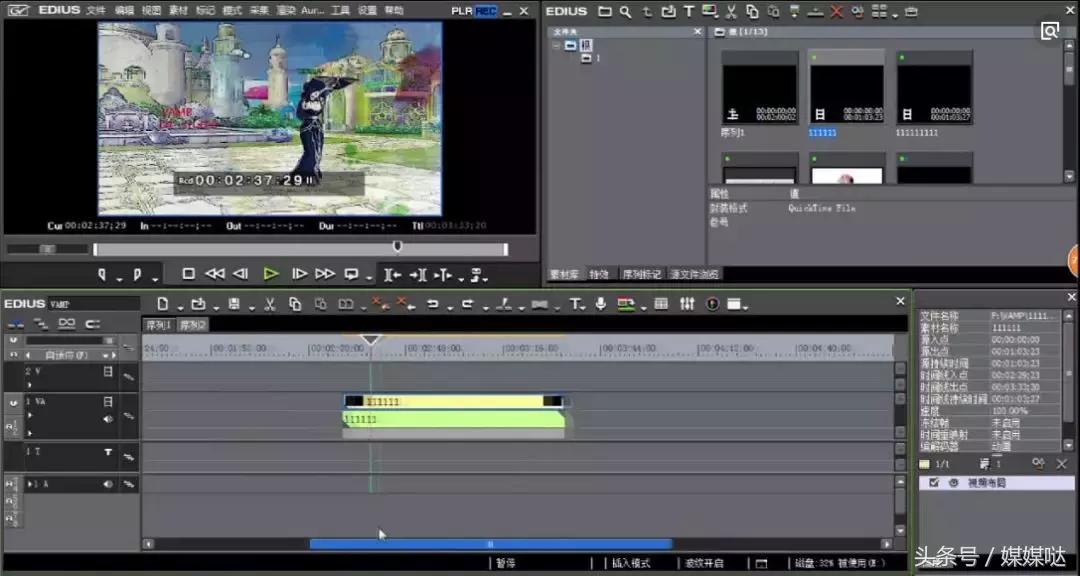This screenshot has height=576, width=1080.
Task: Switch to REC recorder mode
Action: pyautogui.click(x=486, y=10)
